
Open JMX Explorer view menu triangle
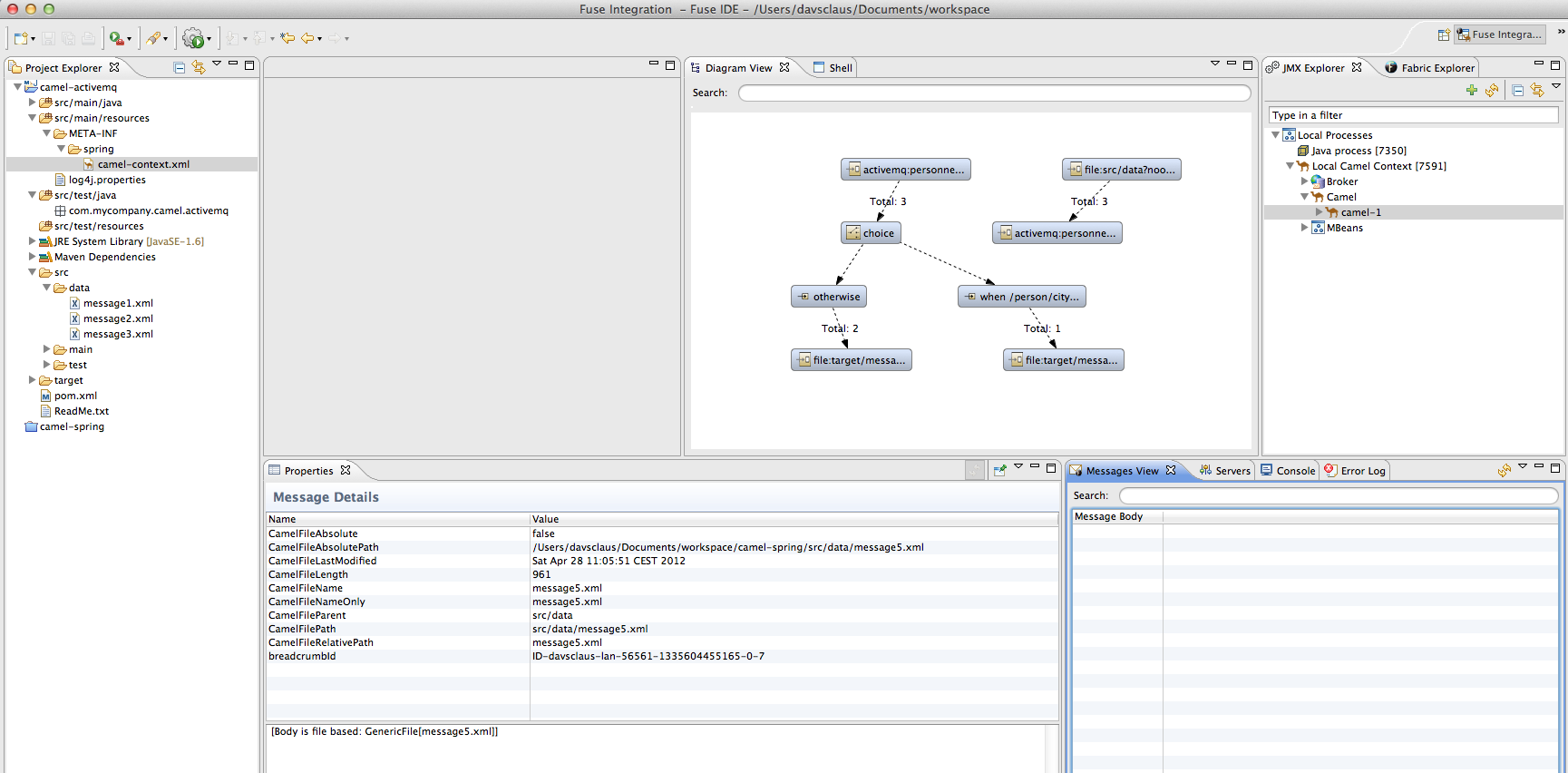coord(1556,86)
